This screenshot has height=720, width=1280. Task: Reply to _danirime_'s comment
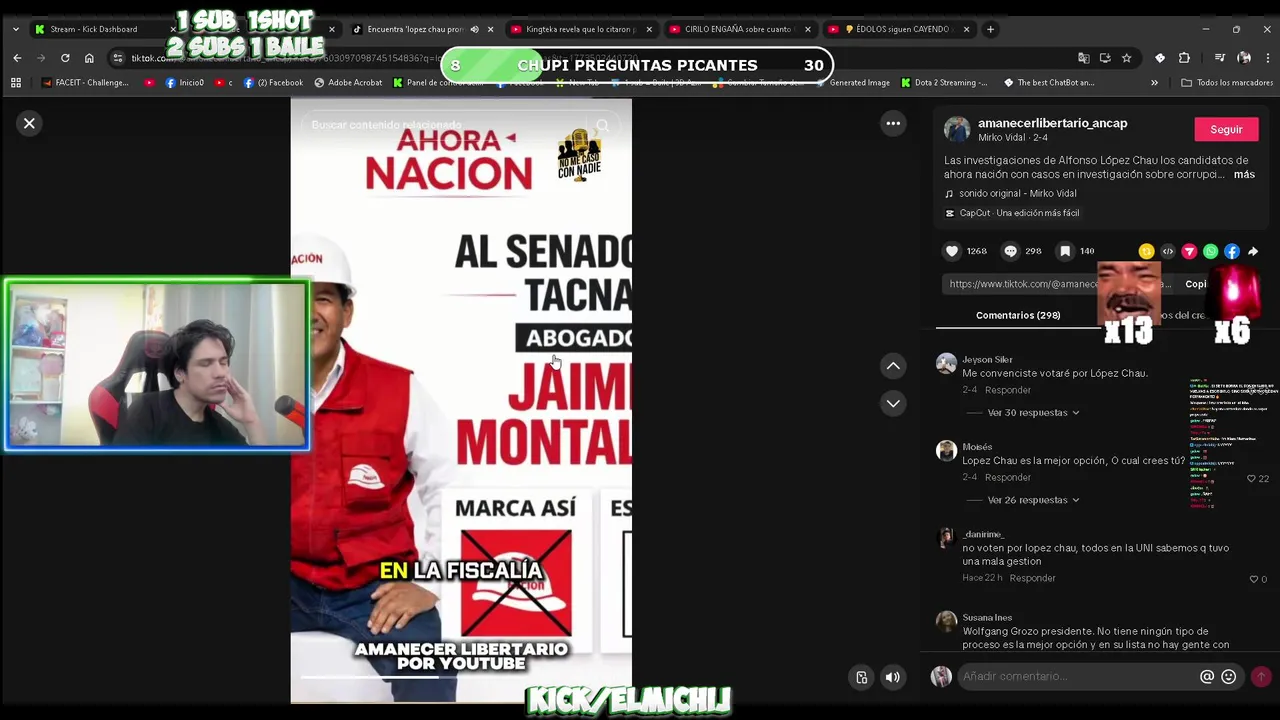coord(1032,578)
